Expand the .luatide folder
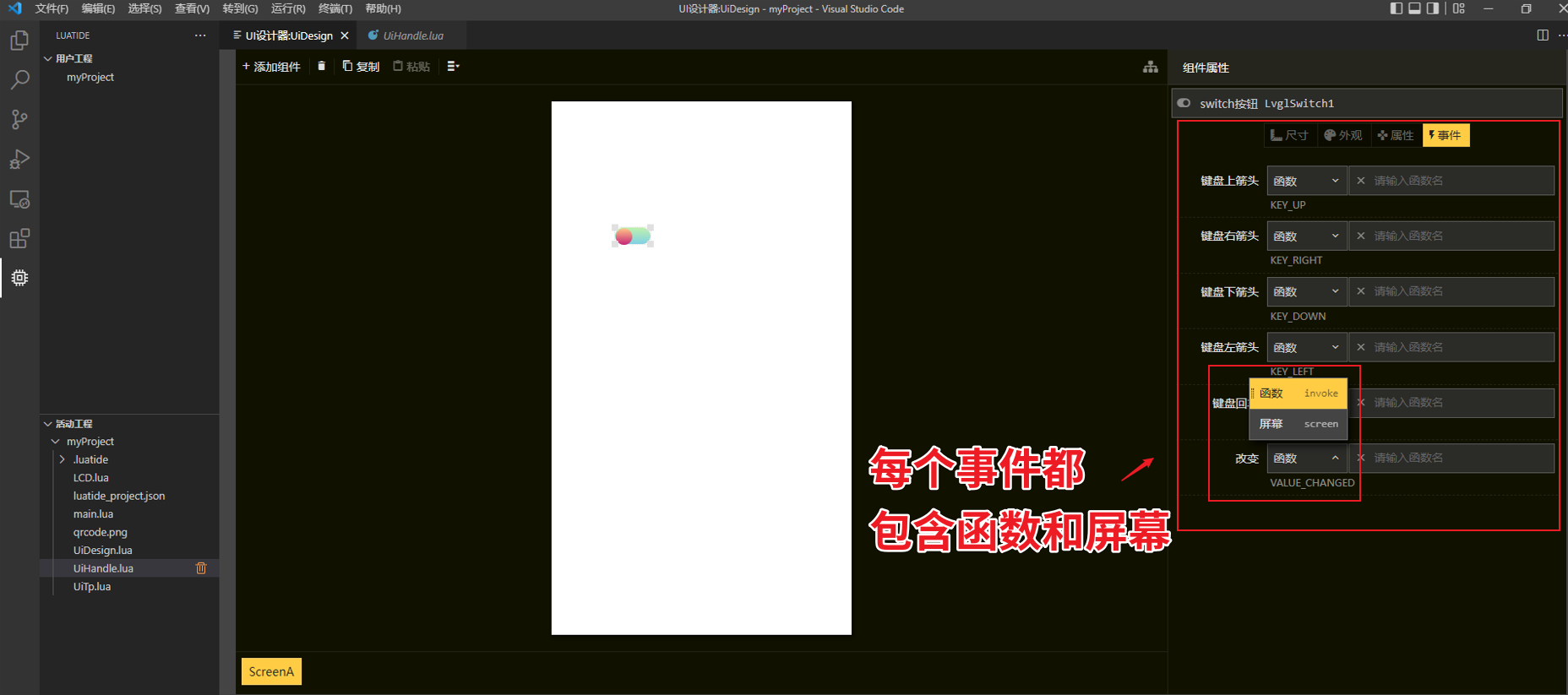Viewport: 1568px width, 695px height. point(63,459)
